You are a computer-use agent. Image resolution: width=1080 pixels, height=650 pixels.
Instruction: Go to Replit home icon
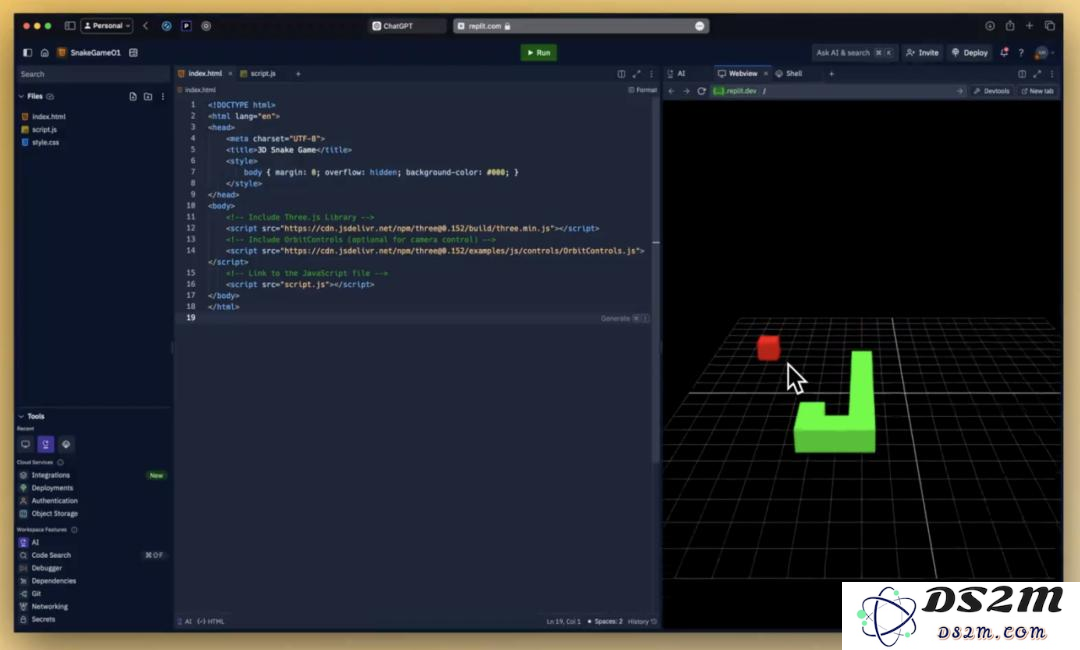pyautogui.click(x=45, y=52)
